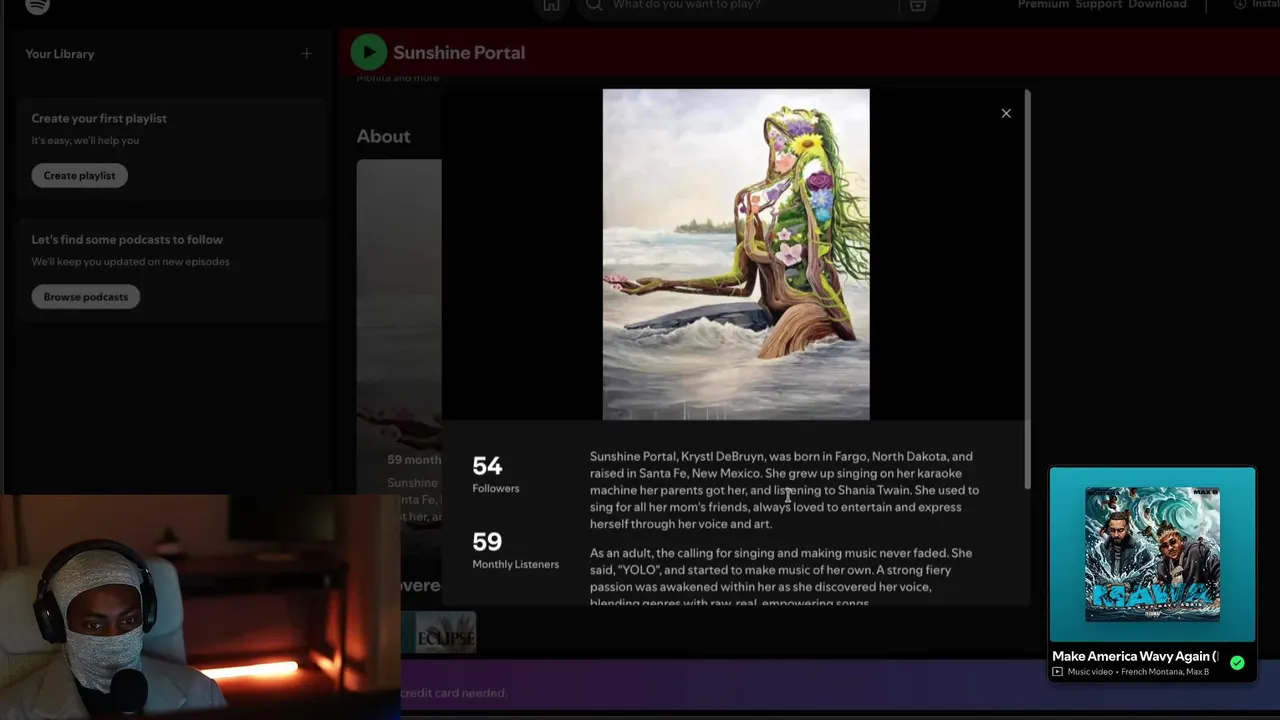The width and height of the screenshot is (1280, 720).
Task: Close the artist bio modal
Action: (x=1006, y=113)
